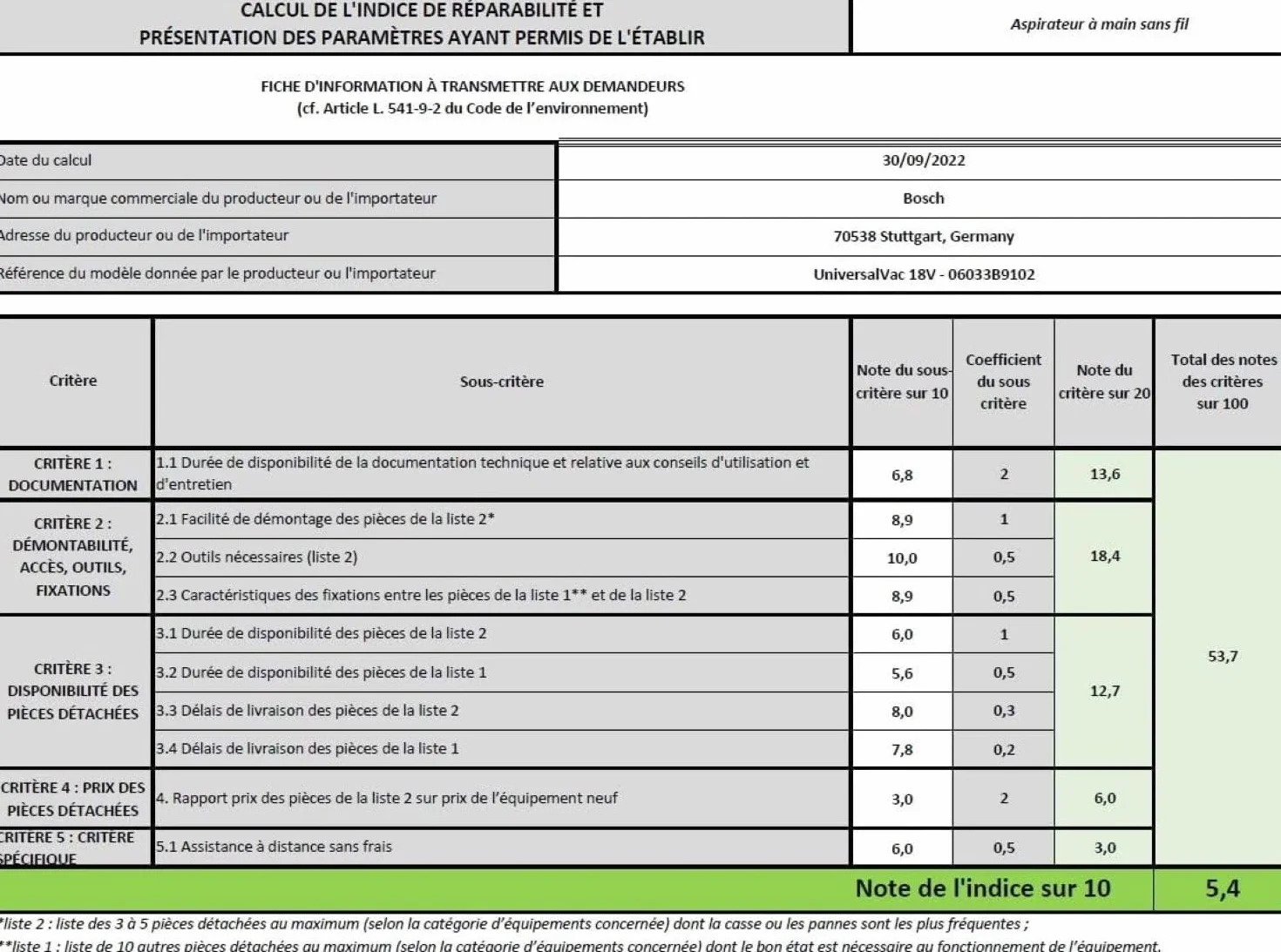Select sub-criterion 2.2 Outils nécessaires row
This screenshot has width=1281, height=952.
point(502,557)
